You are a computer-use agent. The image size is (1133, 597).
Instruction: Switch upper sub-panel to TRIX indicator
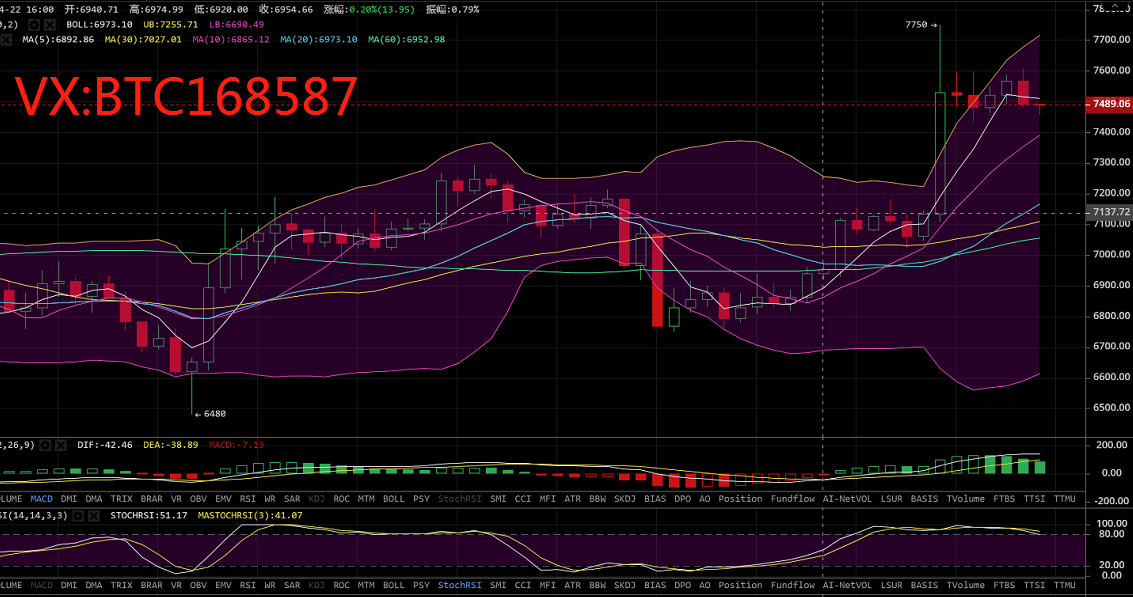coord(121,498)
